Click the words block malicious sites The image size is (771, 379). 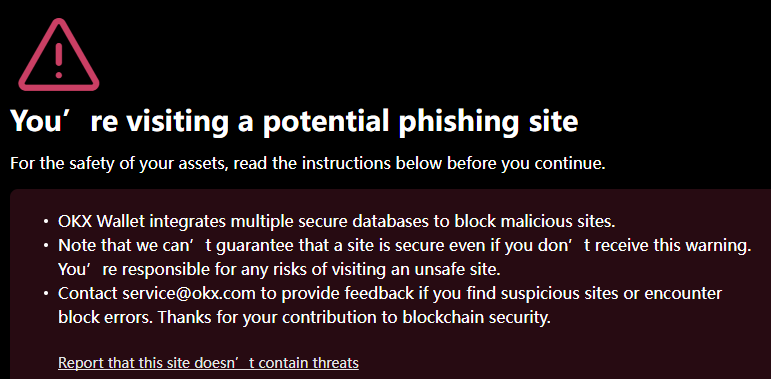534,221
